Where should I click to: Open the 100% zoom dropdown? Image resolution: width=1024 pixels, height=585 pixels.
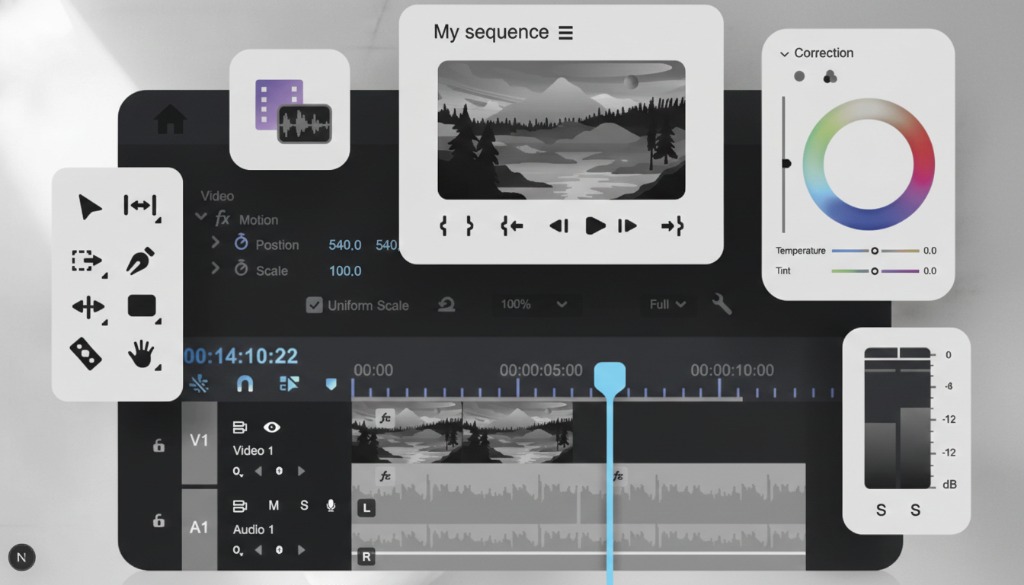tap(534, 304)
